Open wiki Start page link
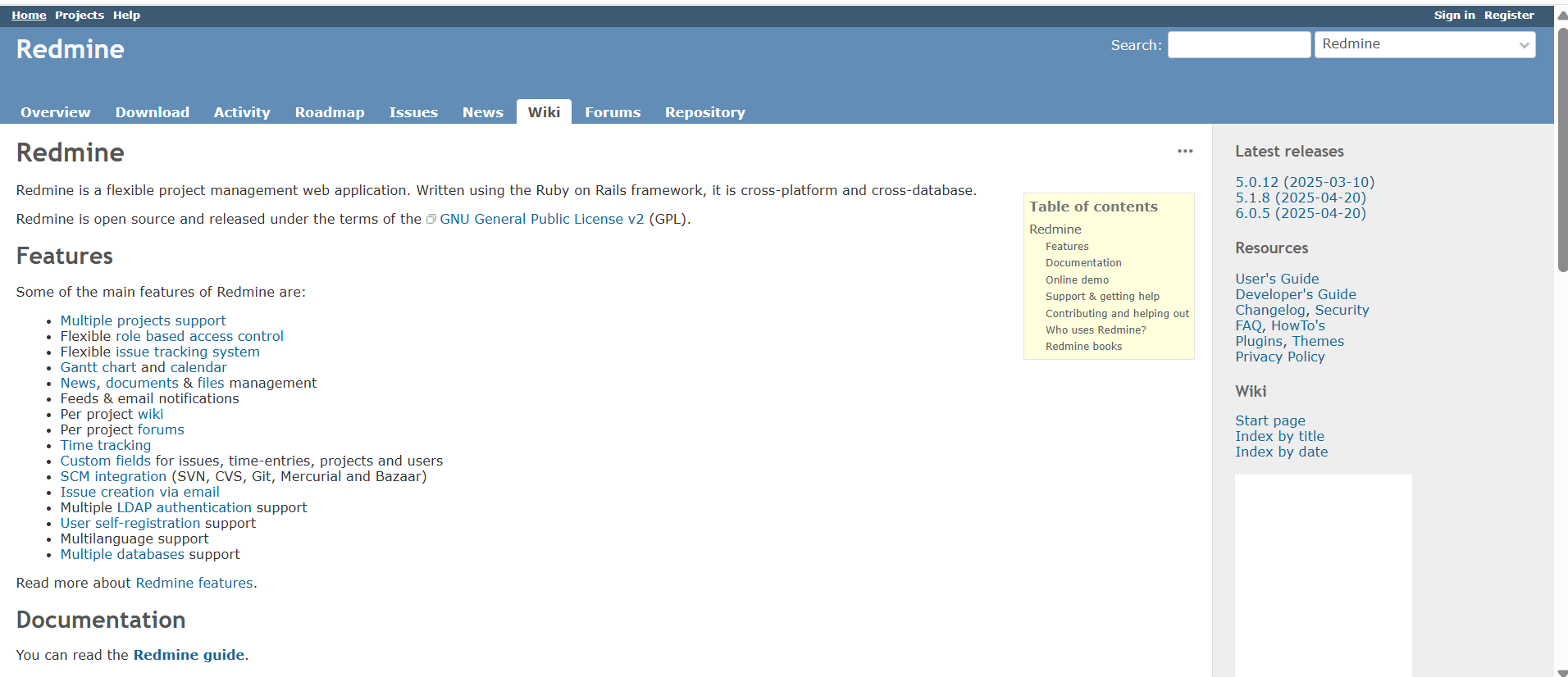1568x677 pixels. point(1270,420)
